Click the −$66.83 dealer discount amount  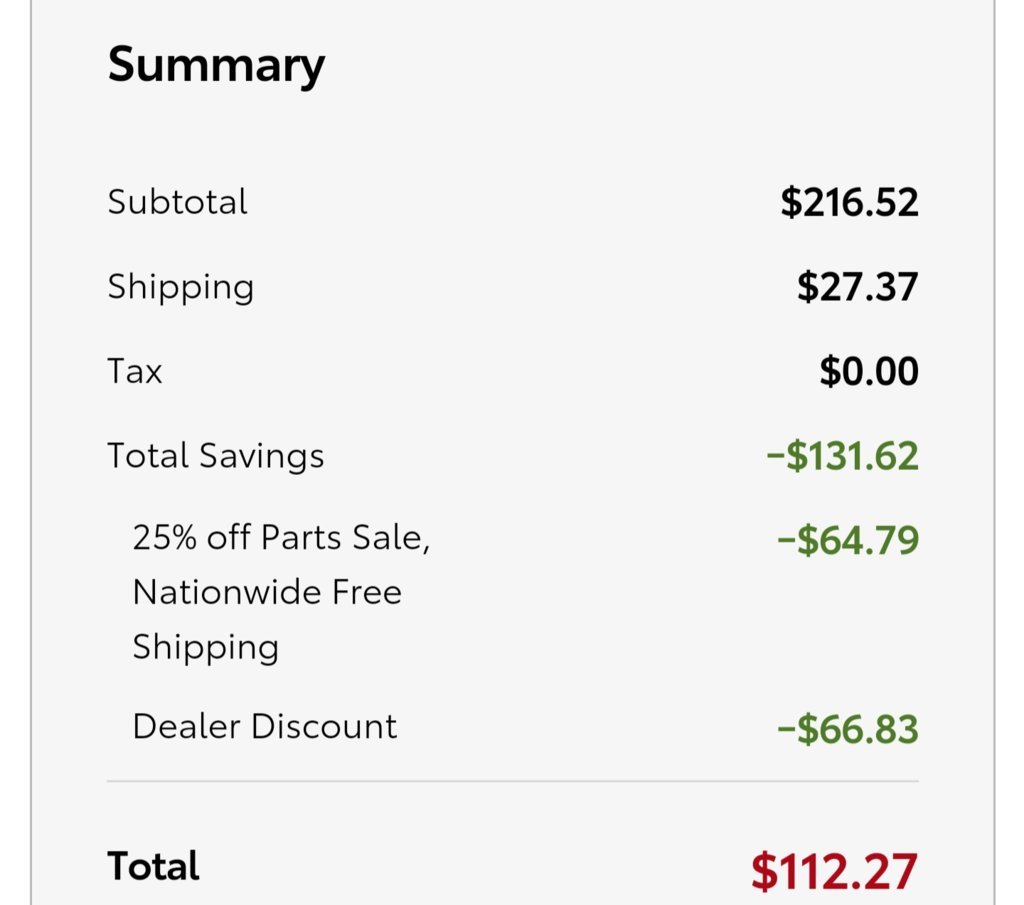[x=848, y=729]
